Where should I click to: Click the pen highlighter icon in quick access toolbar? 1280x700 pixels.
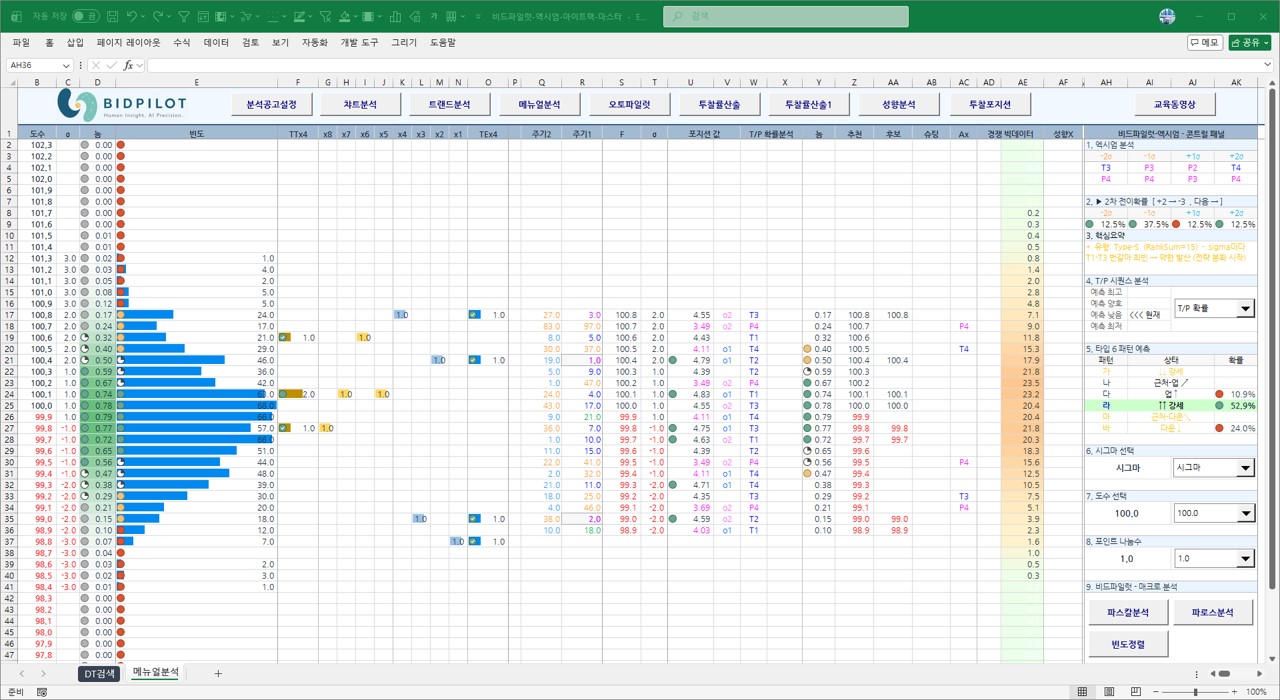click(x=299, y=16)
